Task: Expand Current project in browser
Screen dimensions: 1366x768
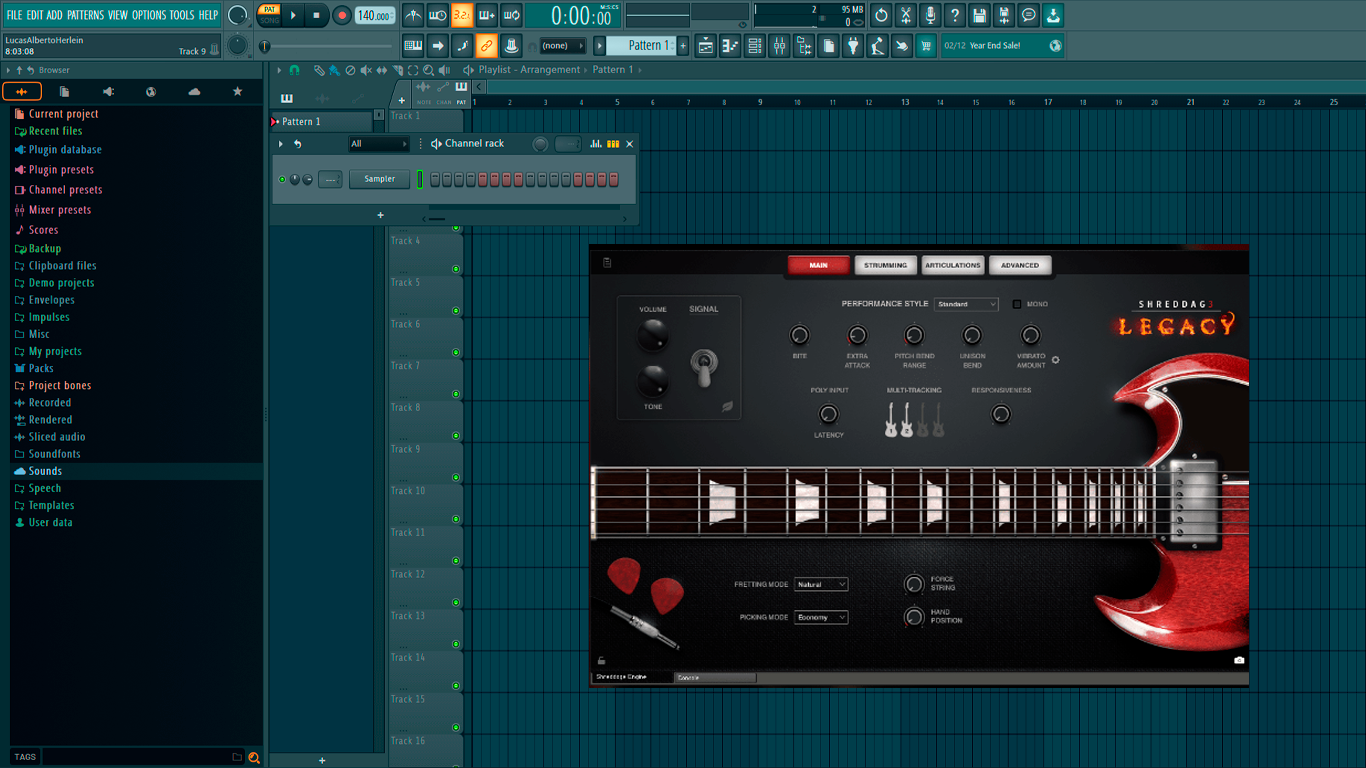Action: click(x=63, y=114)
